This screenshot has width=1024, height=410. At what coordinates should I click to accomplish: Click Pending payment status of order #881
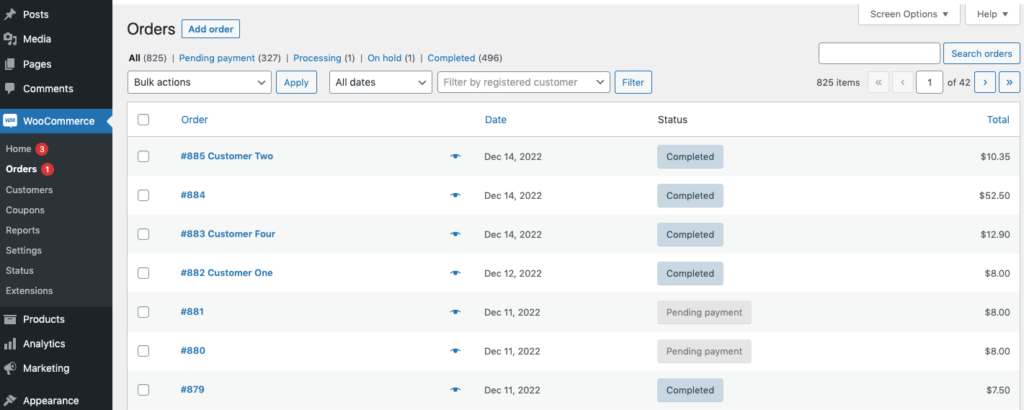click(704, 312)
